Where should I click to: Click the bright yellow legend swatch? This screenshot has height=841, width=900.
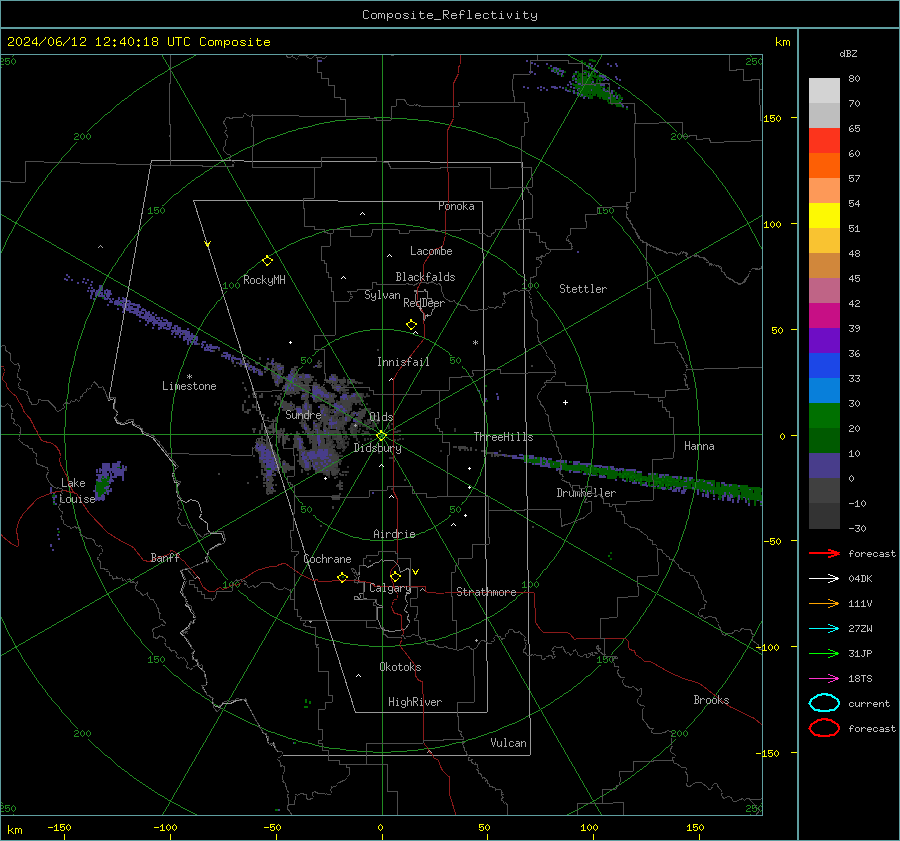[x=824, y=216]
